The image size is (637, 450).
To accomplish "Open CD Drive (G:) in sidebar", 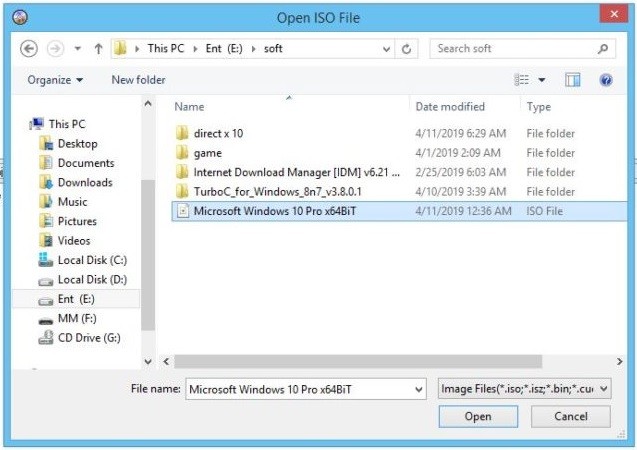I will coord(79,338).
